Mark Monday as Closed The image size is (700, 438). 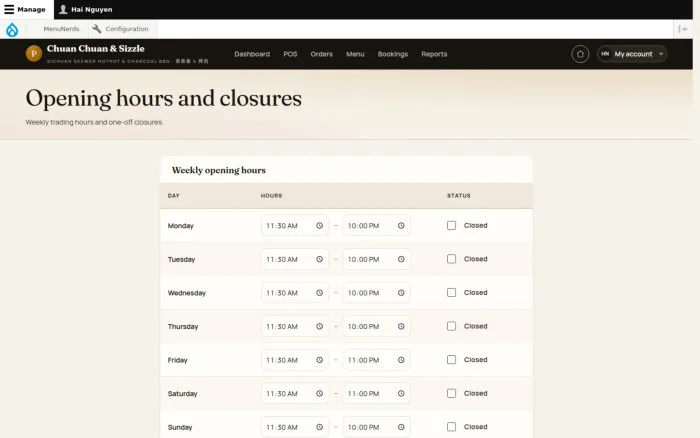(x=452, y=225)
